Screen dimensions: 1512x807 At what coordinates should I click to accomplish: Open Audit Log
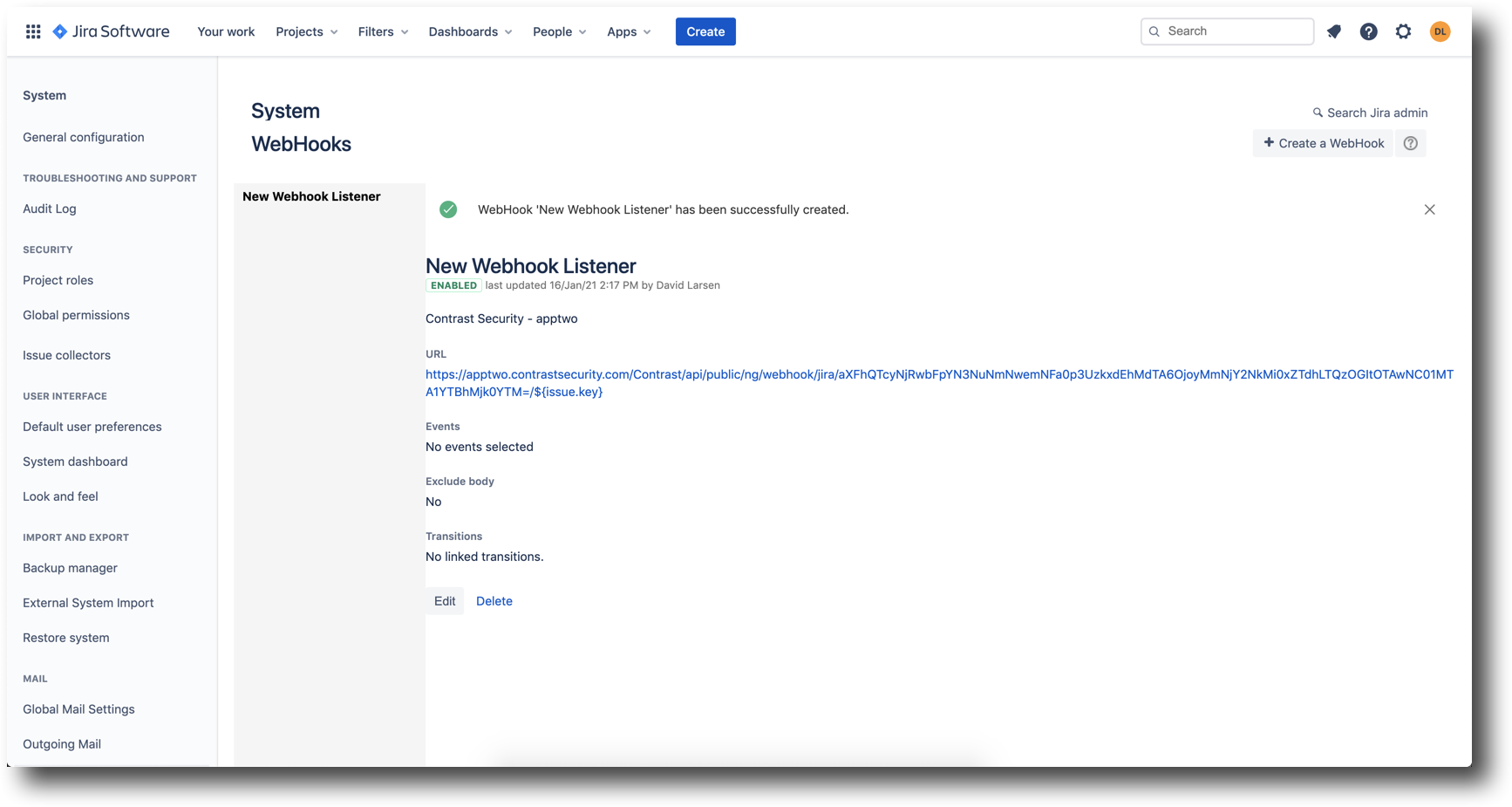point(50,209)
